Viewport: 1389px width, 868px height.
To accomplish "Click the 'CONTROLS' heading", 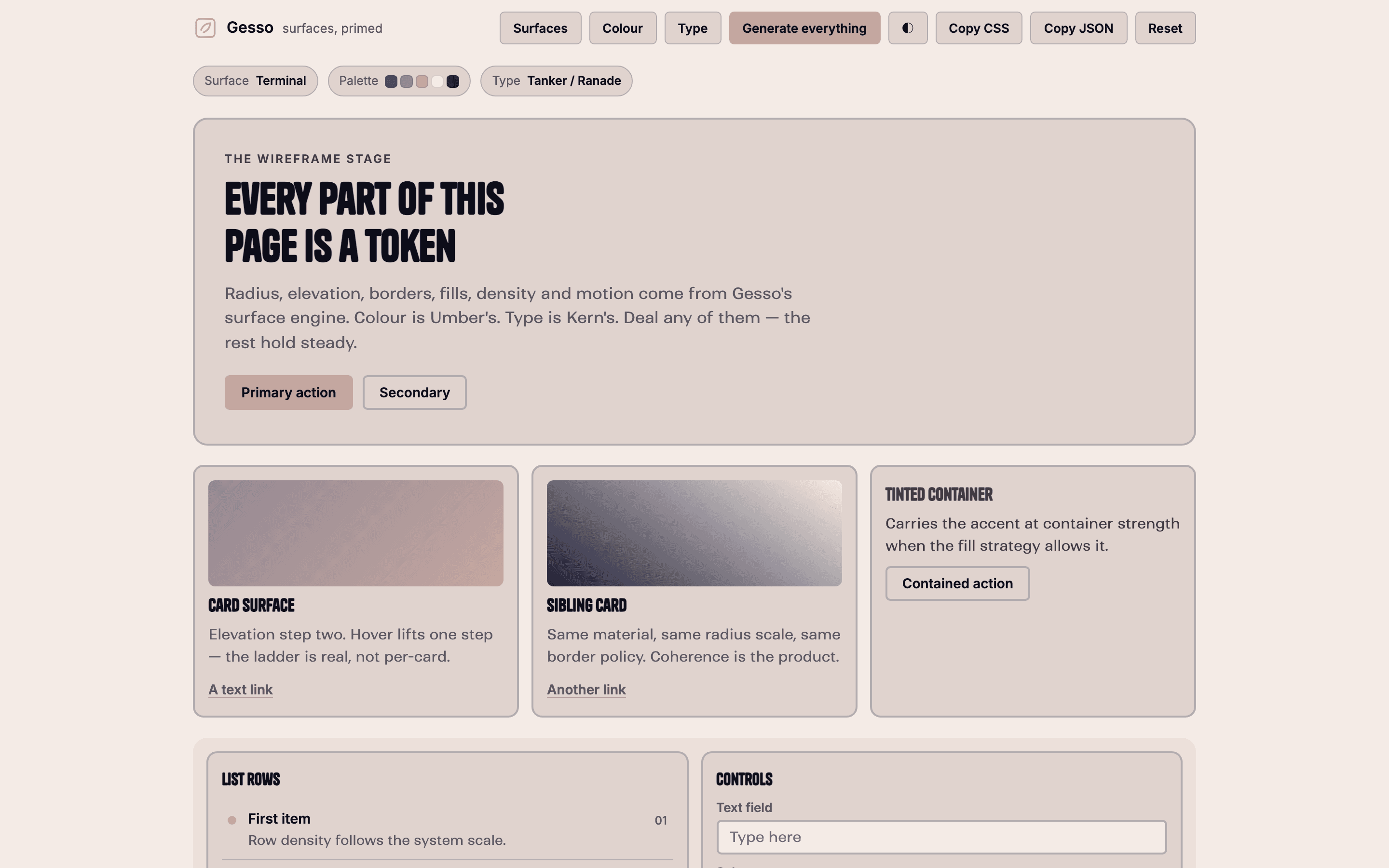I will pos(745,780).
